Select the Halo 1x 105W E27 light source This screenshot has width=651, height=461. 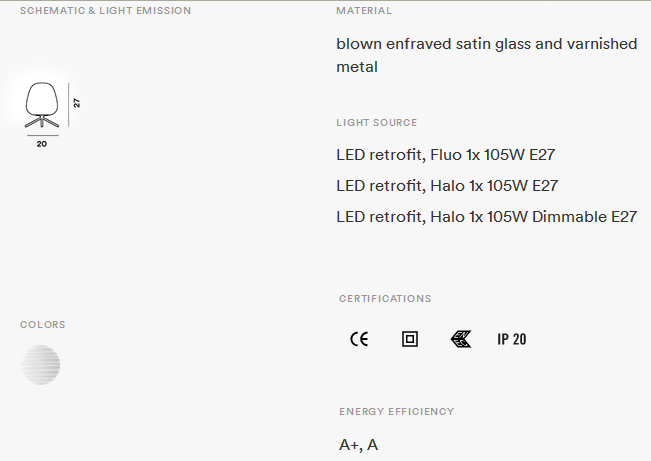pyautogui.click(x=447, y=186)
